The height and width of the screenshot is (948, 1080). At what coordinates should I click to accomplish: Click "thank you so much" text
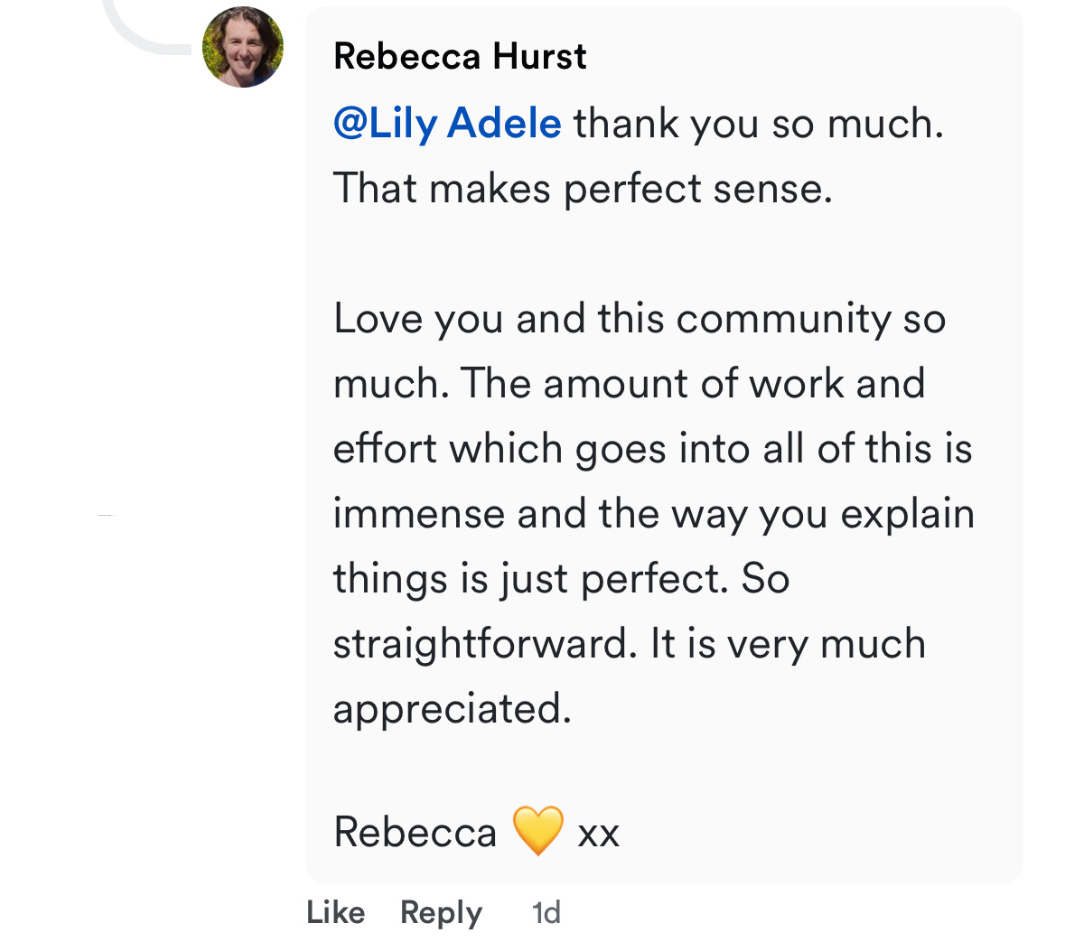(758, 124)
